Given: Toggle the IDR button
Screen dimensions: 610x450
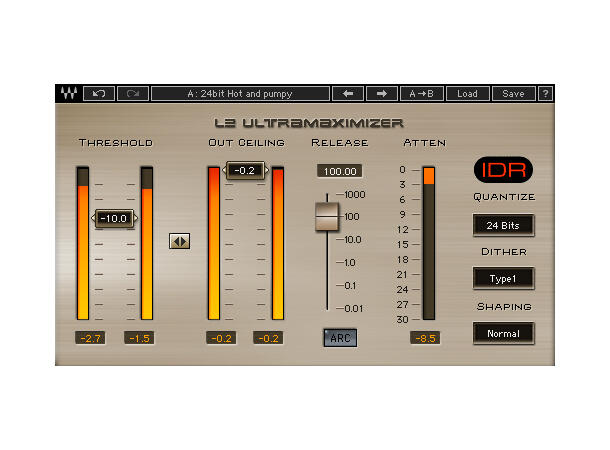Looking at the screenshot, I should [x=503, y=170].
